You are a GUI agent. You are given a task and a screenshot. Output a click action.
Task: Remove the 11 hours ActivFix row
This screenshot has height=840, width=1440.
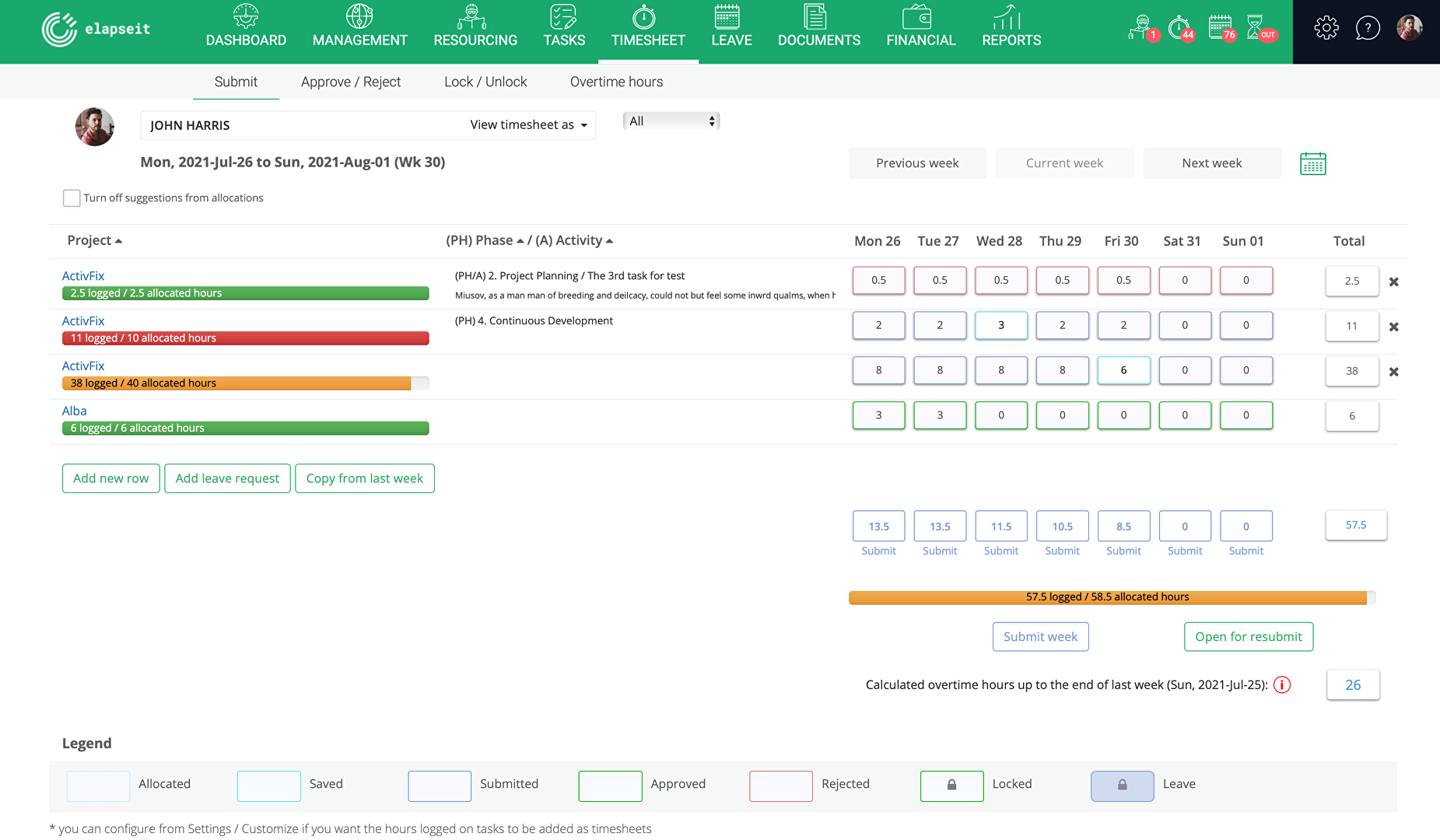(x=1394, y=327)
